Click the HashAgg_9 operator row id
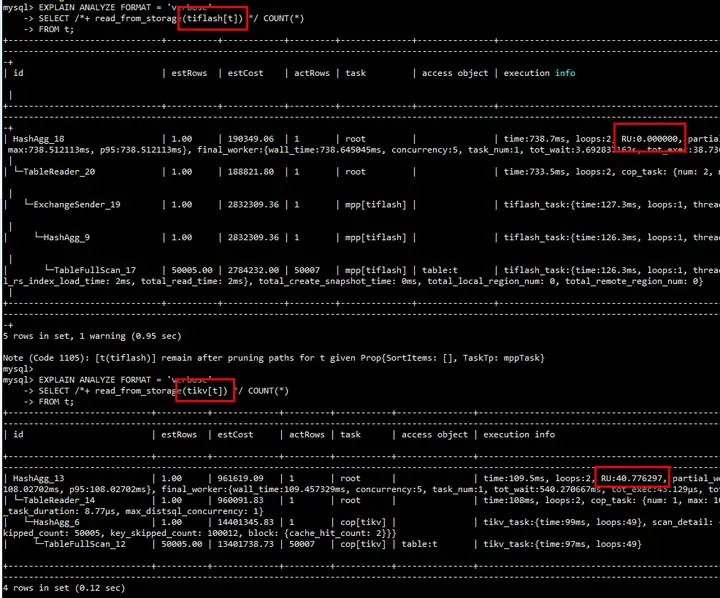Screen dimensions: 720x598 pyautogui.click(x=67, y=237)
